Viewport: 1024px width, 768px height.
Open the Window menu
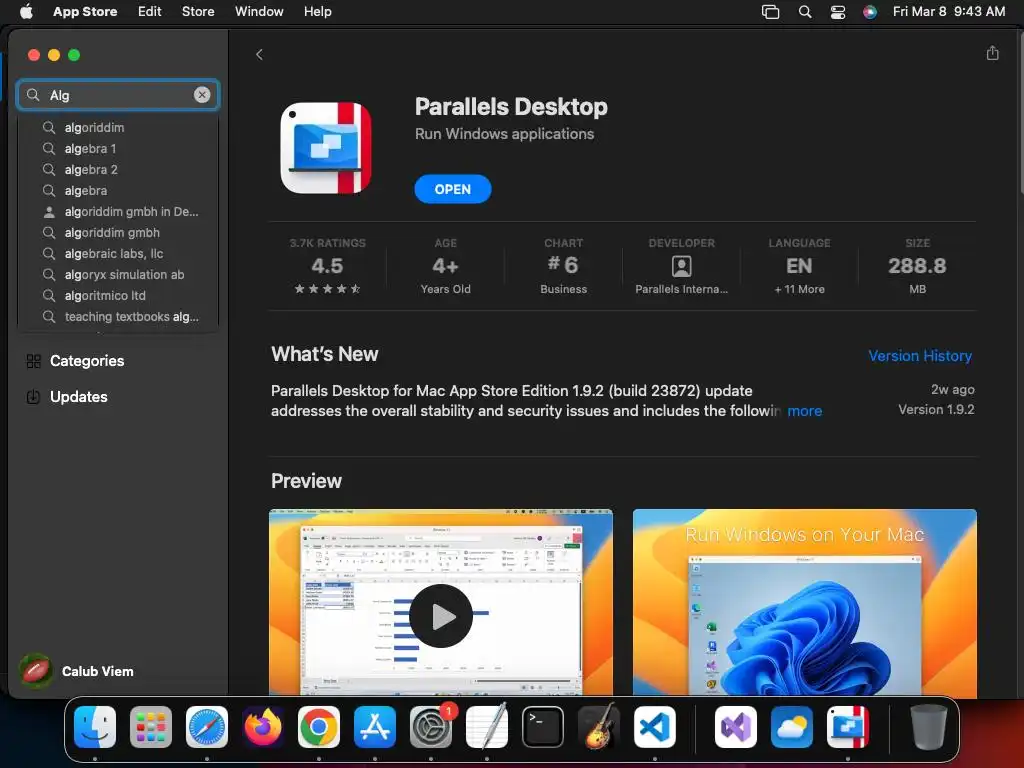click(x=259, y=12)
